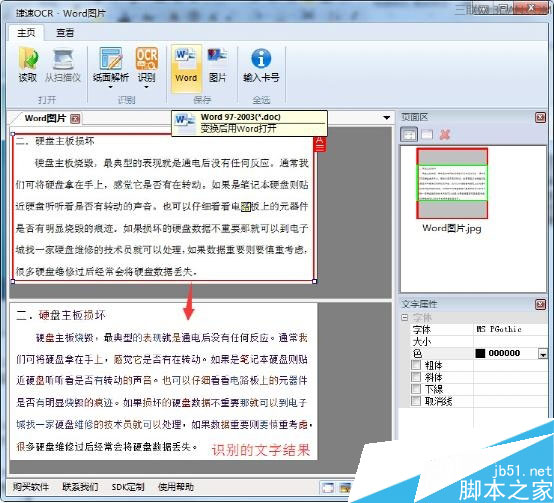Image resolution: width=554 pixels, height=503 pixels.
Task: Switch to the 主页 ribbon tab
Action: pos(26,33)
